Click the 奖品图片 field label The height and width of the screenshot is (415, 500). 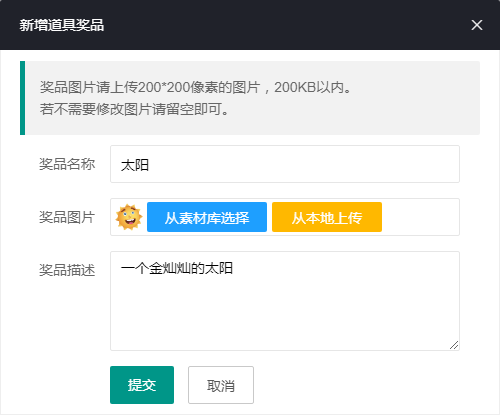[x=67, y=217]
